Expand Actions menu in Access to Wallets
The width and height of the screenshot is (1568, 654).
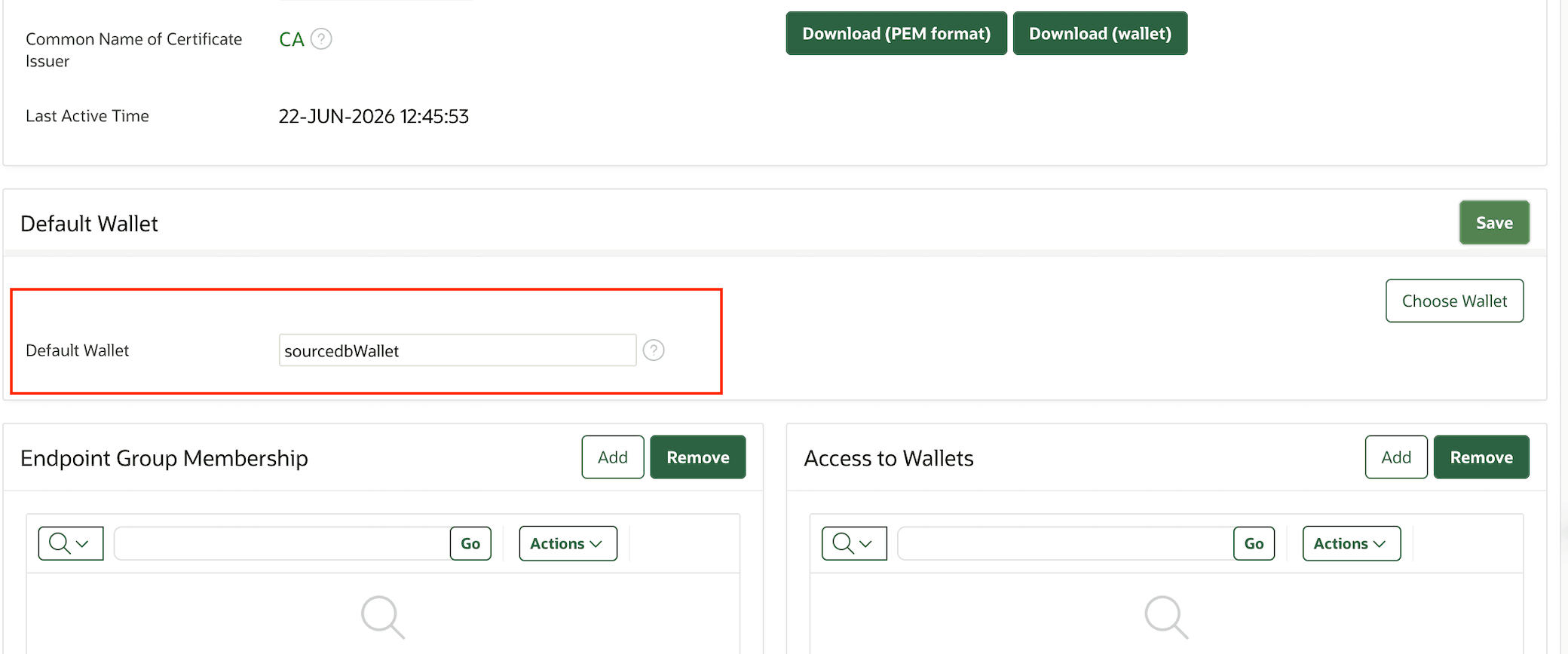click(x=1352, y=543)
